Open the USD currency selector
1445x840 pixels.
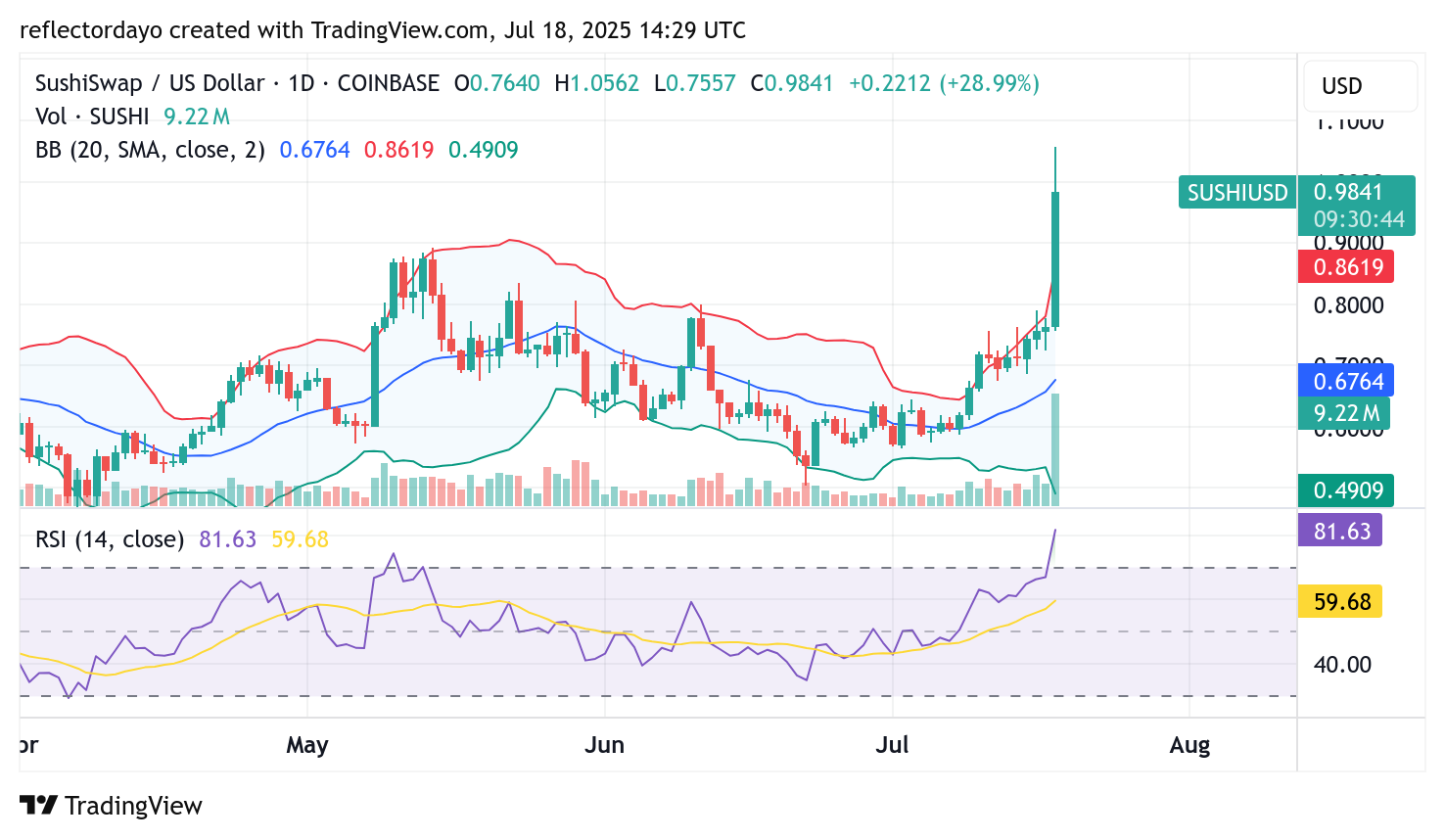tap(1360, 86)
